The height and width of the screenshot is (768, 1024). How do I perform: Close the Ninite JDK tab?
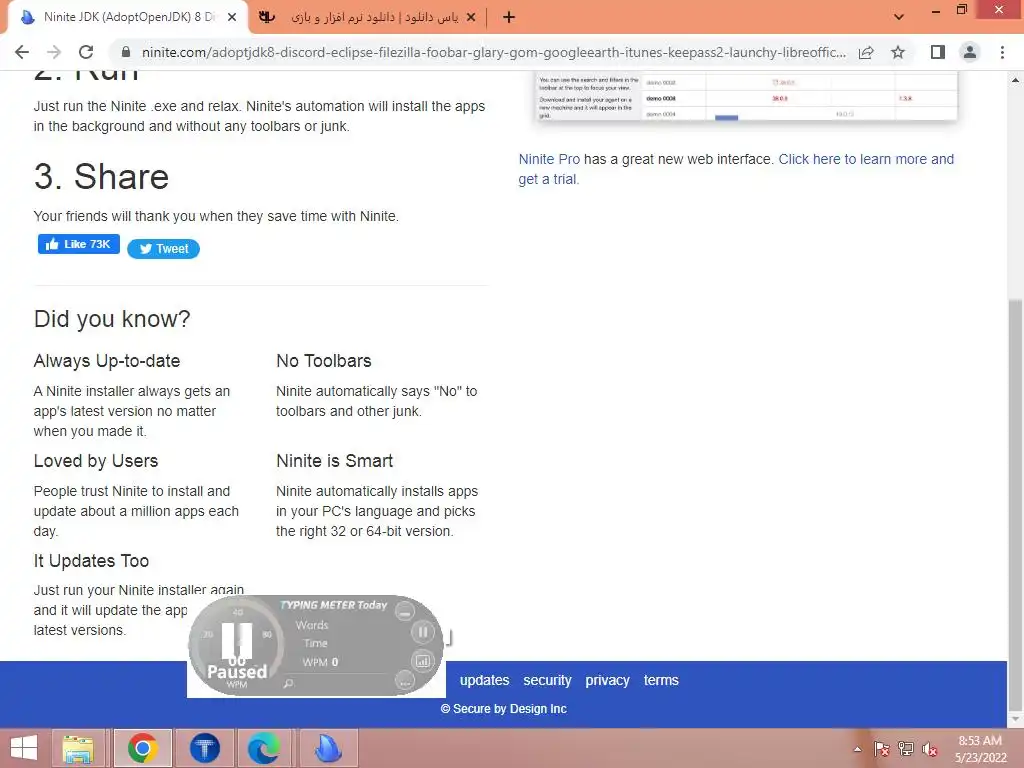(232, 18)
